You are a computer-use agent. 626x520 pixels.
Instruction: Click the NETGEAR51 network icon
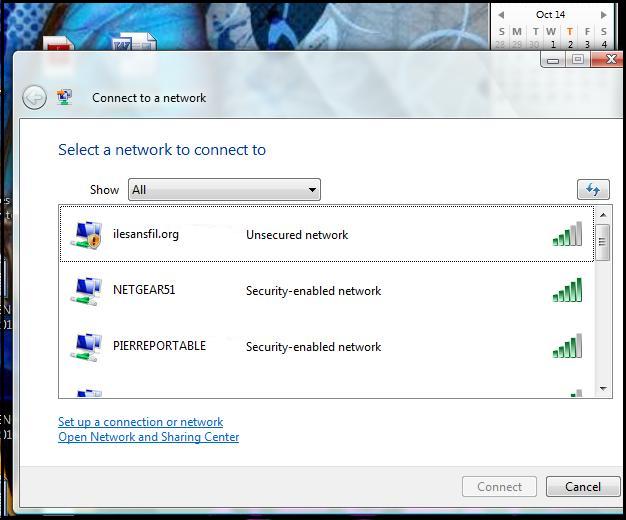pyautogui.click(x=86, y=291)
